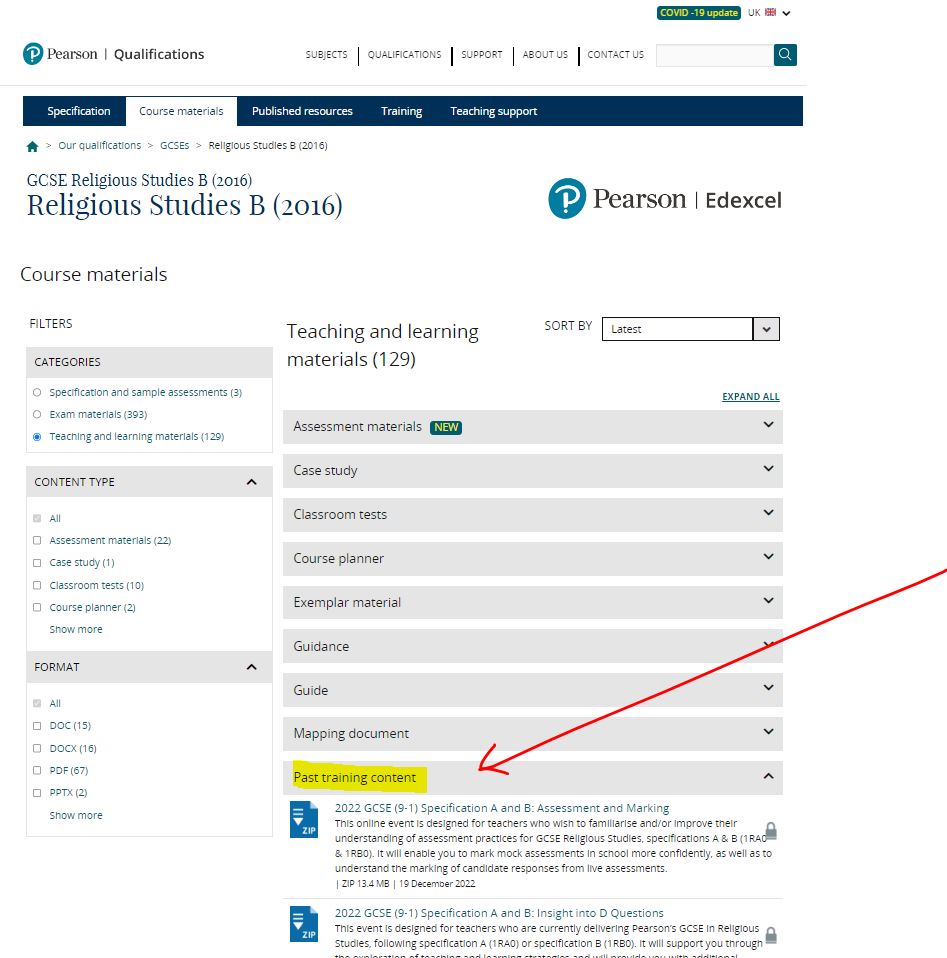
Task: Click lock icon beside Assessment and Marking
Action: point(771,831)
